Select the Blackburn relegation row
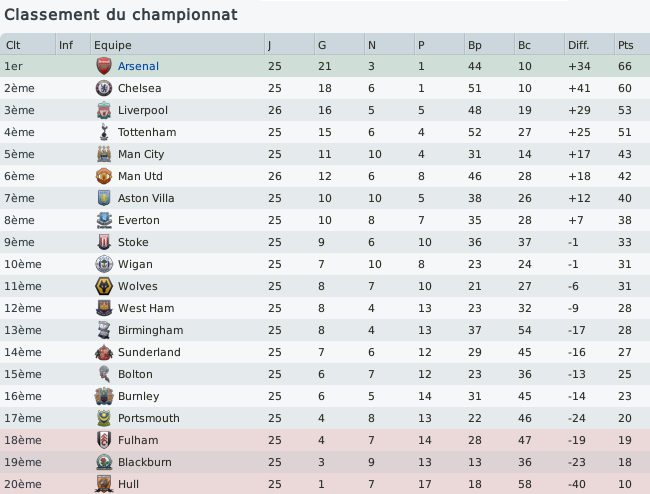650x494 pixels. tap(325, 462)
